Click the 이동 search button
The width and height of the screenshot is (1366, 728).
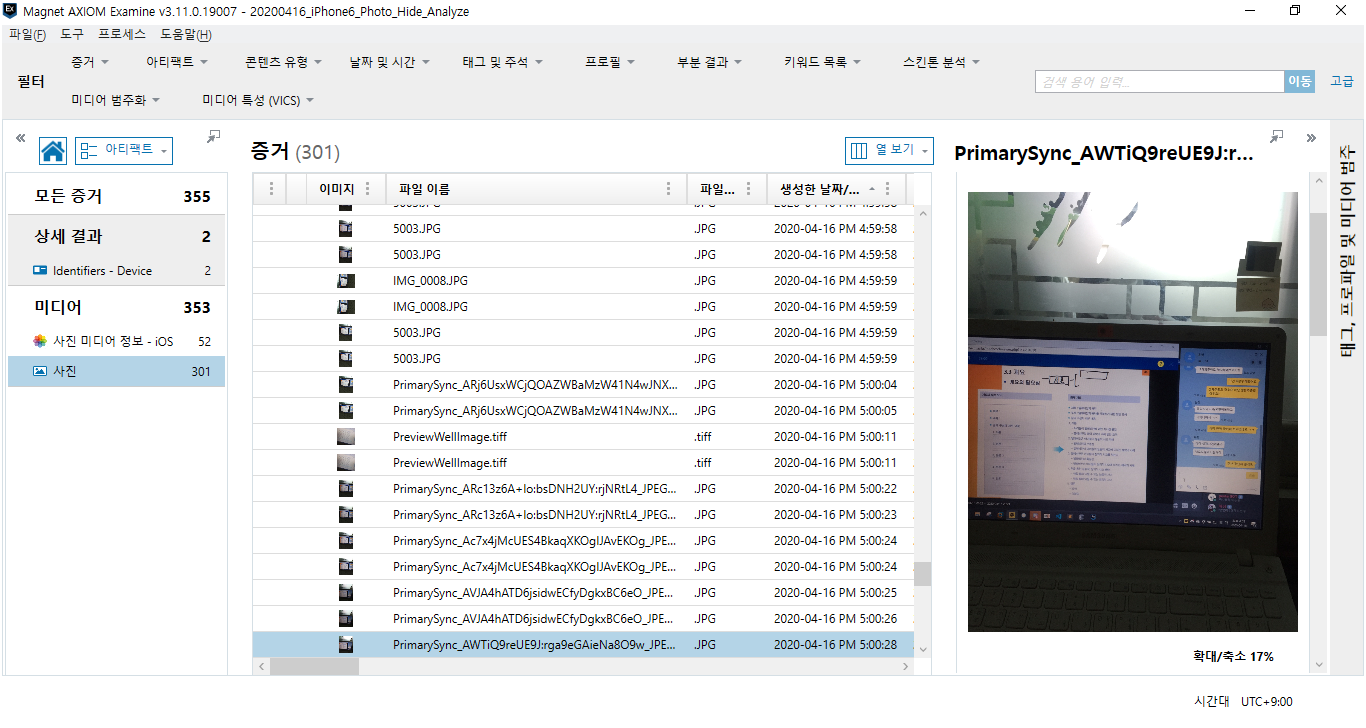1299,82
